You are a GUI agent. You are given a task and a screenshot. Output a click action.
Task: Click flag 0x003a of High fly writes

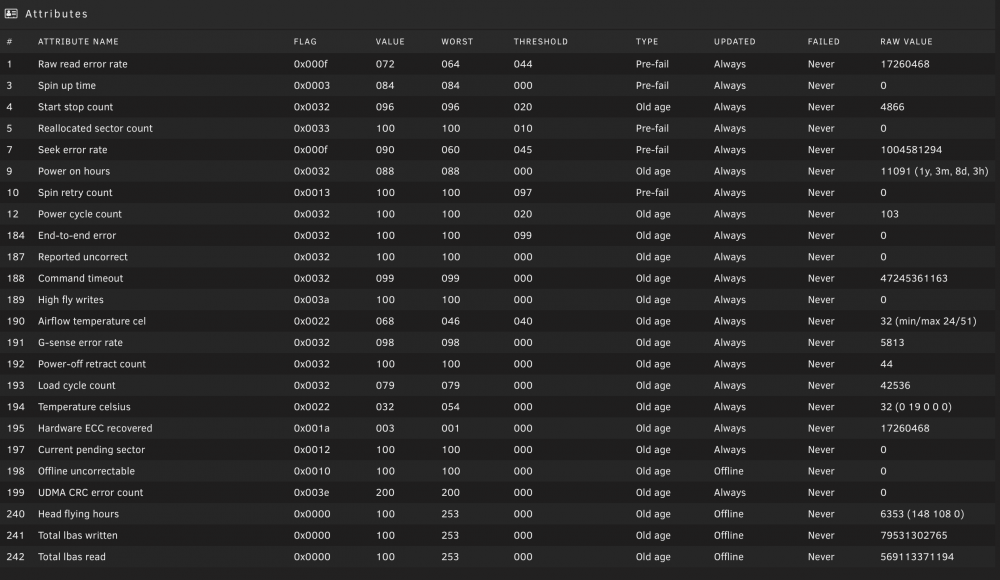pos(312,300)
